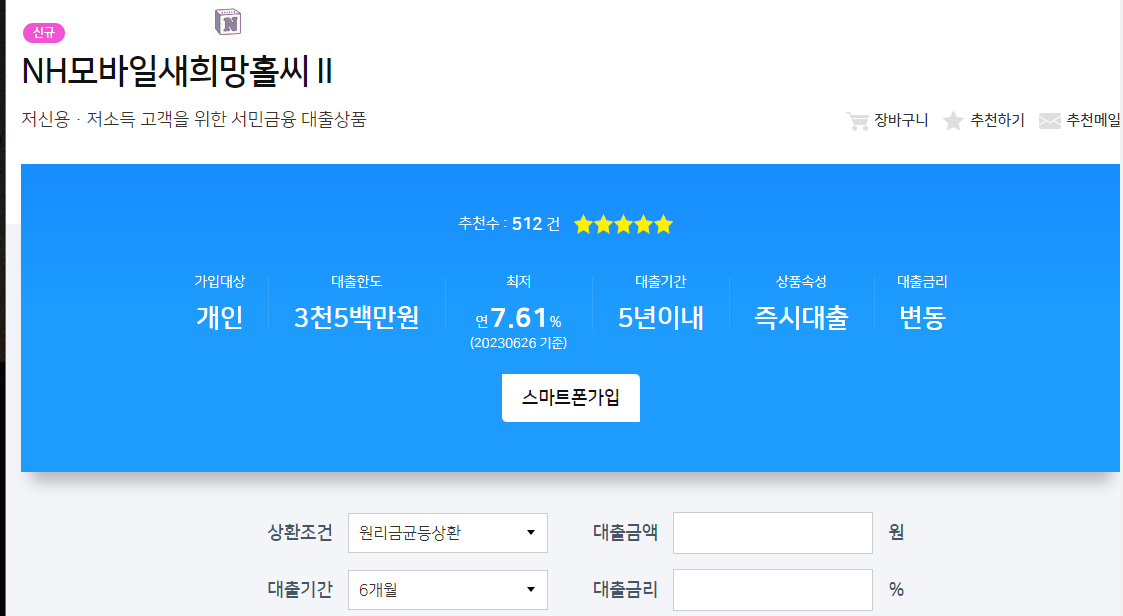Click the 추천하기 link

(997, 120)
